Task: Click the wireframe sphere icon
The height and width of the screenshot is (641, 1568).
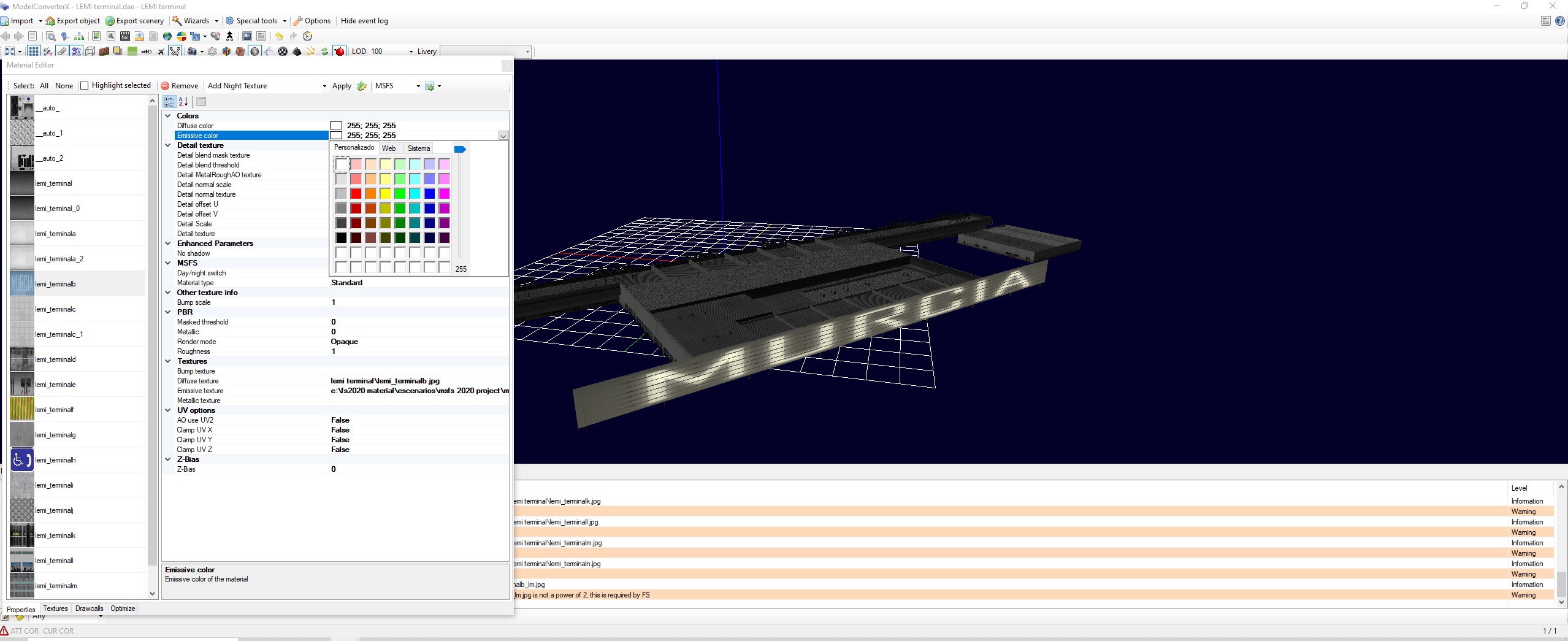Action: point(212,52)
